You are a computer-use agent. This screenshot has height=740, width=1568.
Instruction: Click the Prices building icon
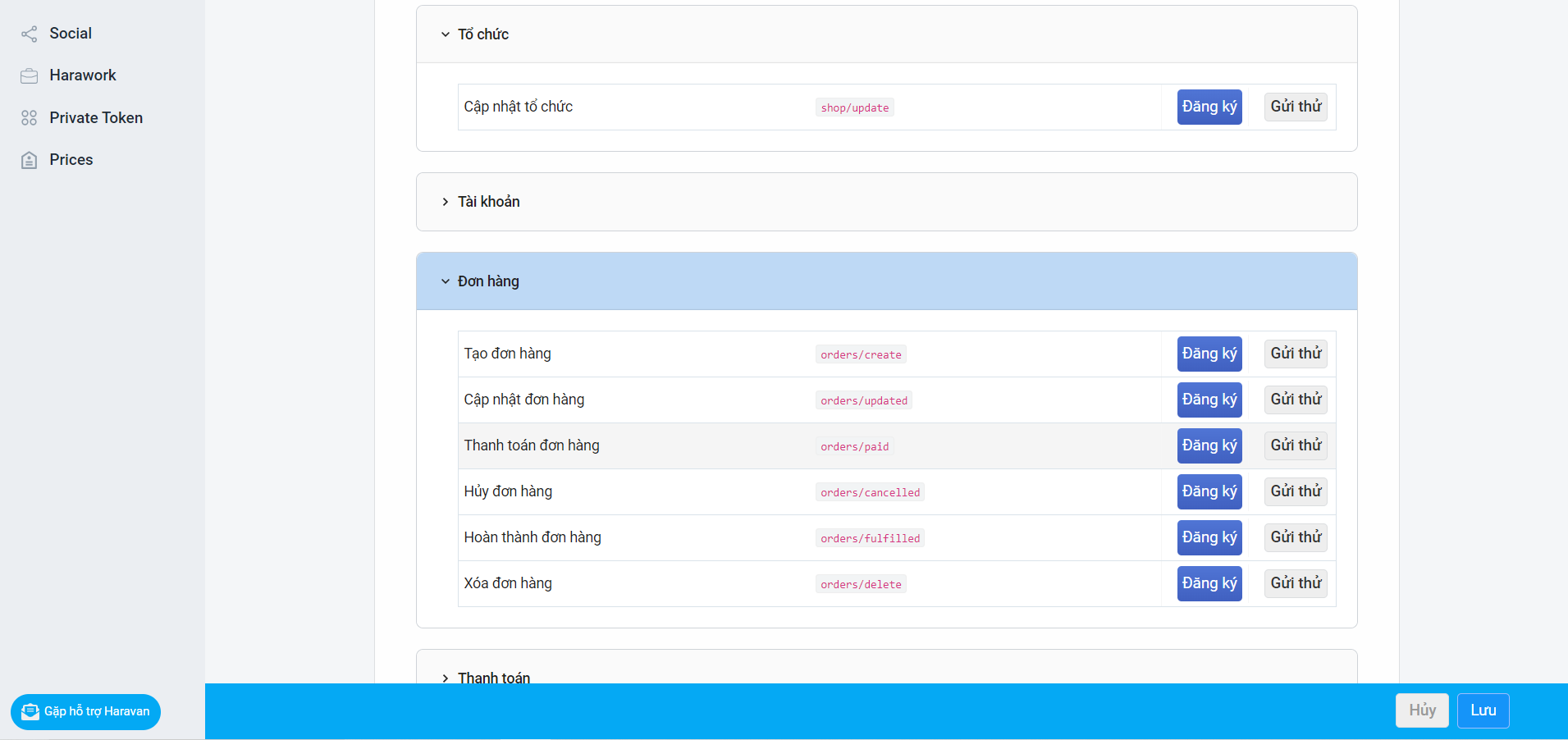(30, 160)
